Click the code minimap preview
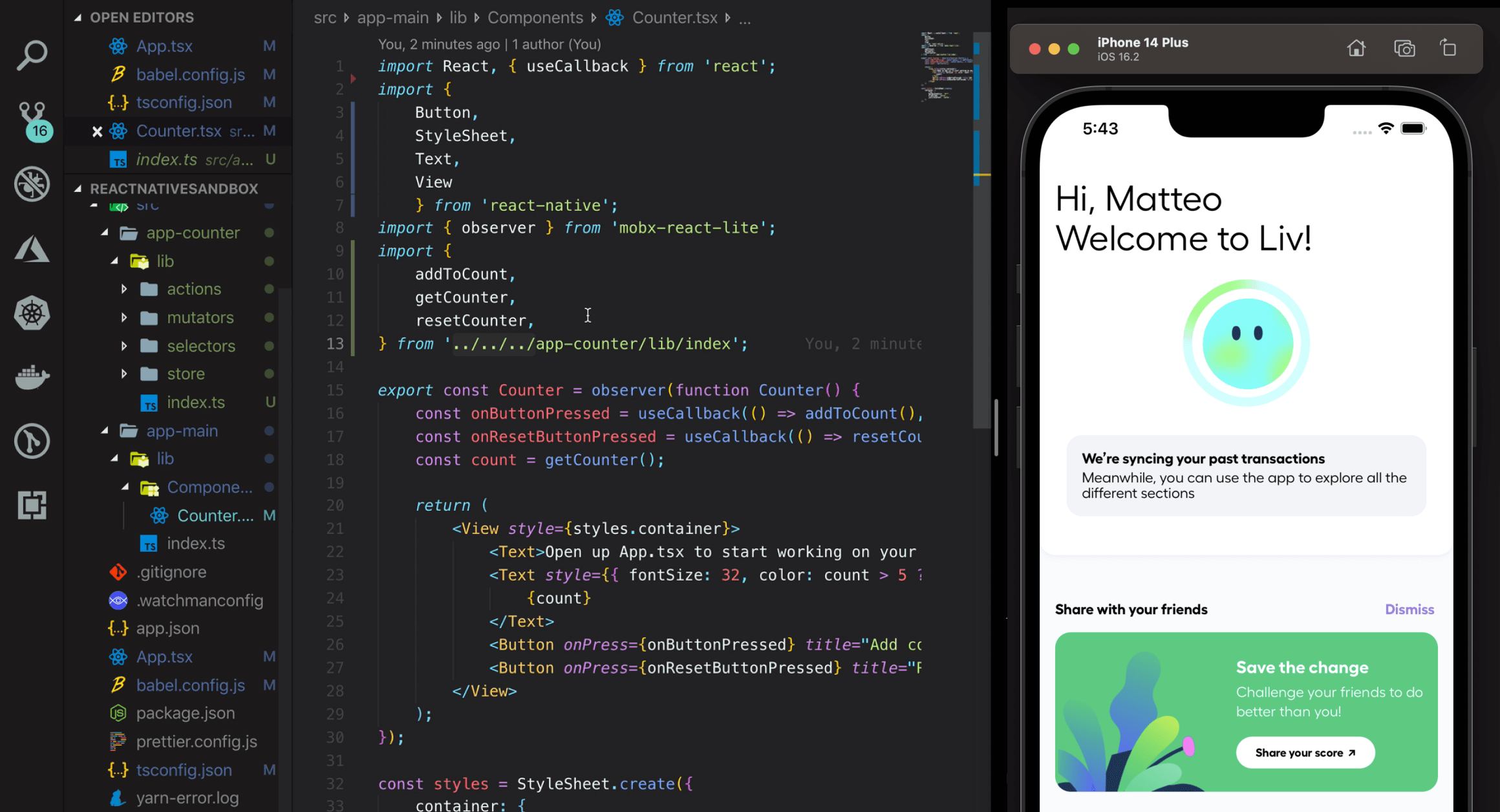The height and width of the screenshot is (812, 1500). 946,66
